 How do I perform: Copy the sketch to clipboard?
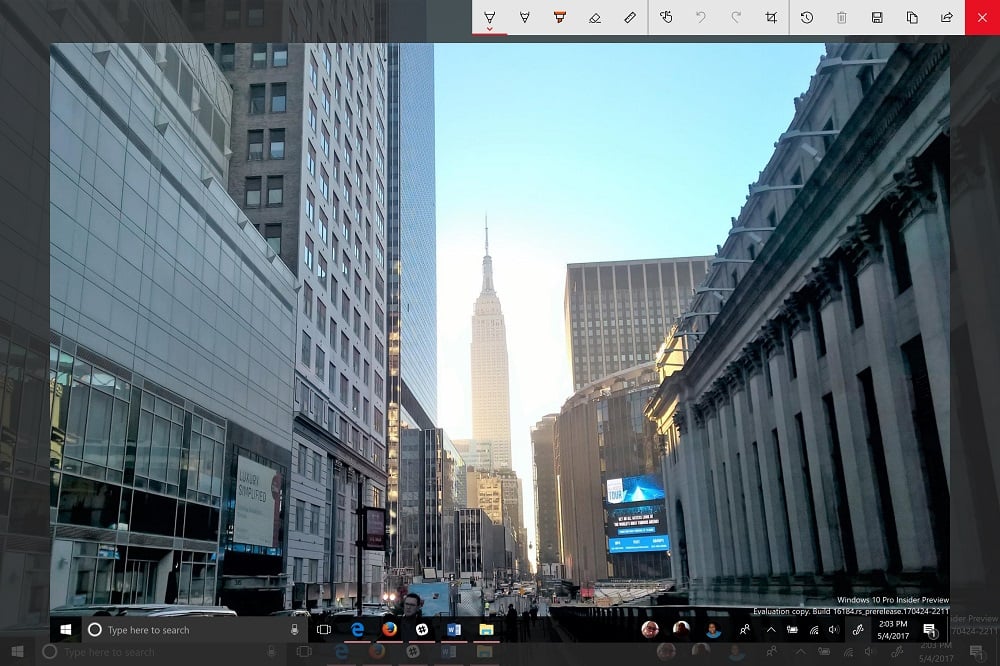912,18
